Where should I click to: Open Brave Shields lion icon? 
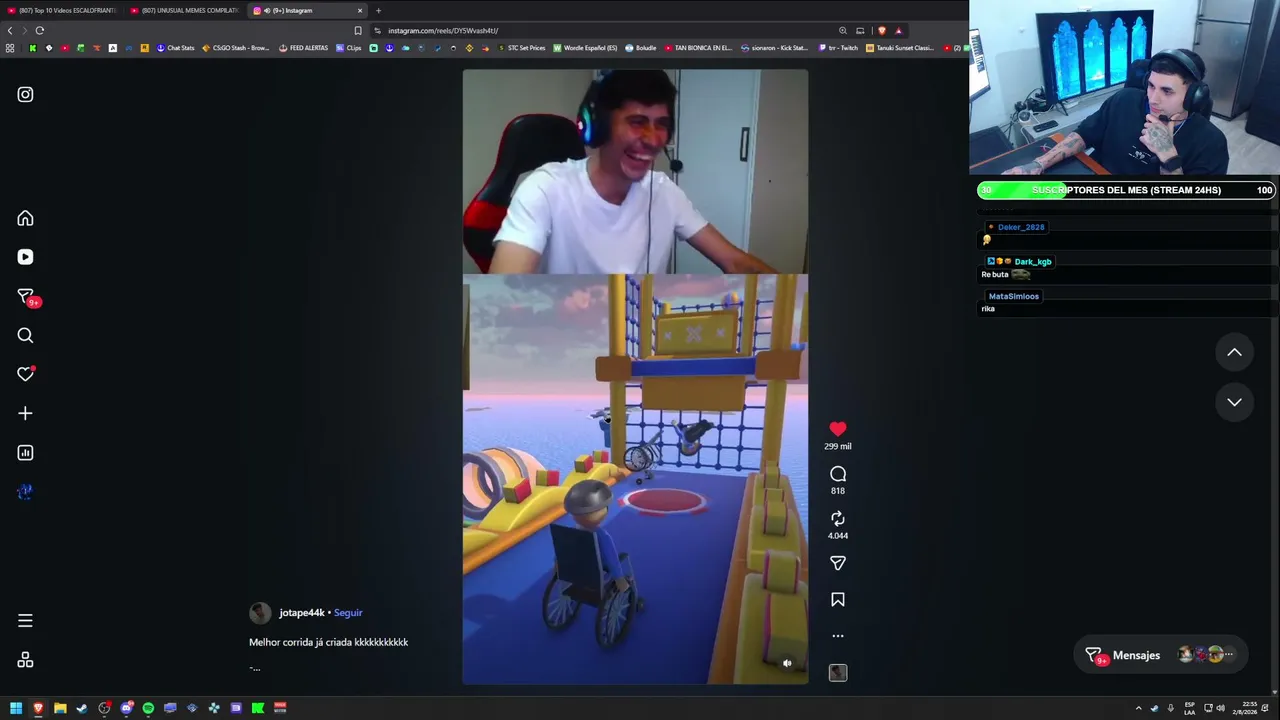881,30
